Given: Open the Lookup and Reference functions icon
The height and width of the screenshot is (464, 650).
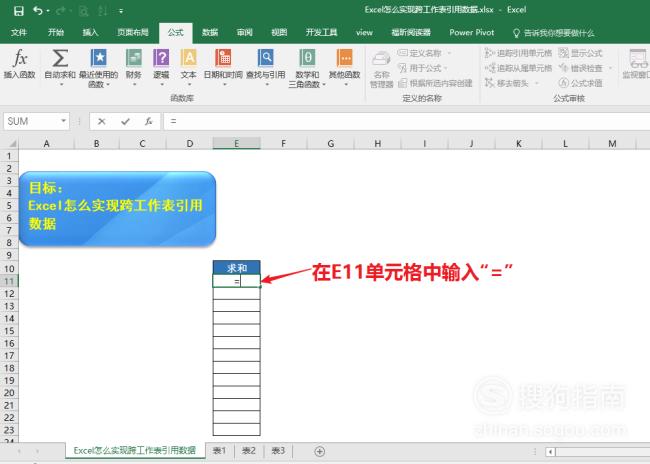Looking at the screenshot, I should click(x=265, y=58).
